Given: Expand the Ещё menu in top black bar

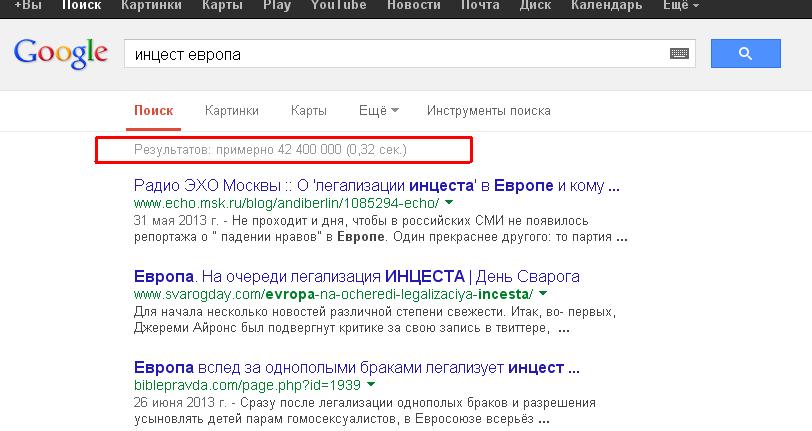Looking at the screenshot, I should pos(681,6).
